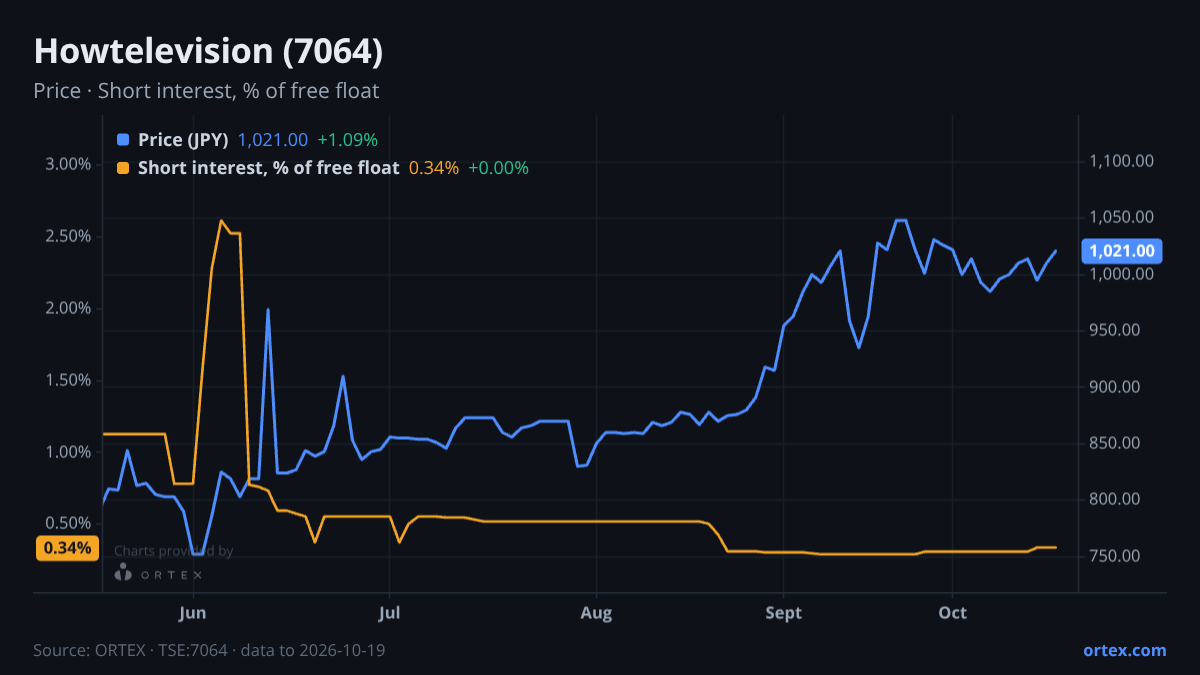Screen dimensions: 1200x675
Task: Click the +1.09% price change value
Action: [x=347, y=140]
